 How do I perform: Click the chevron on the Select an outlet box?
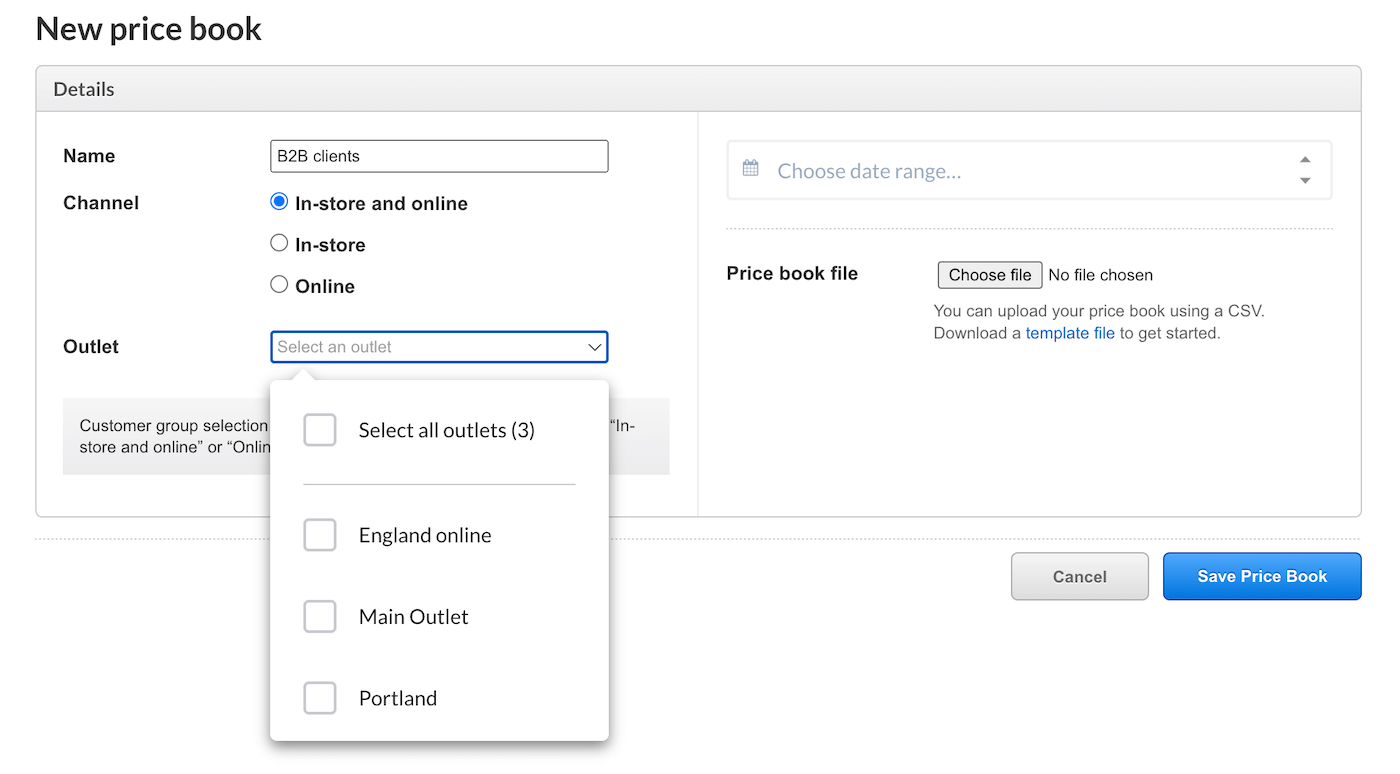pos(596,347)
